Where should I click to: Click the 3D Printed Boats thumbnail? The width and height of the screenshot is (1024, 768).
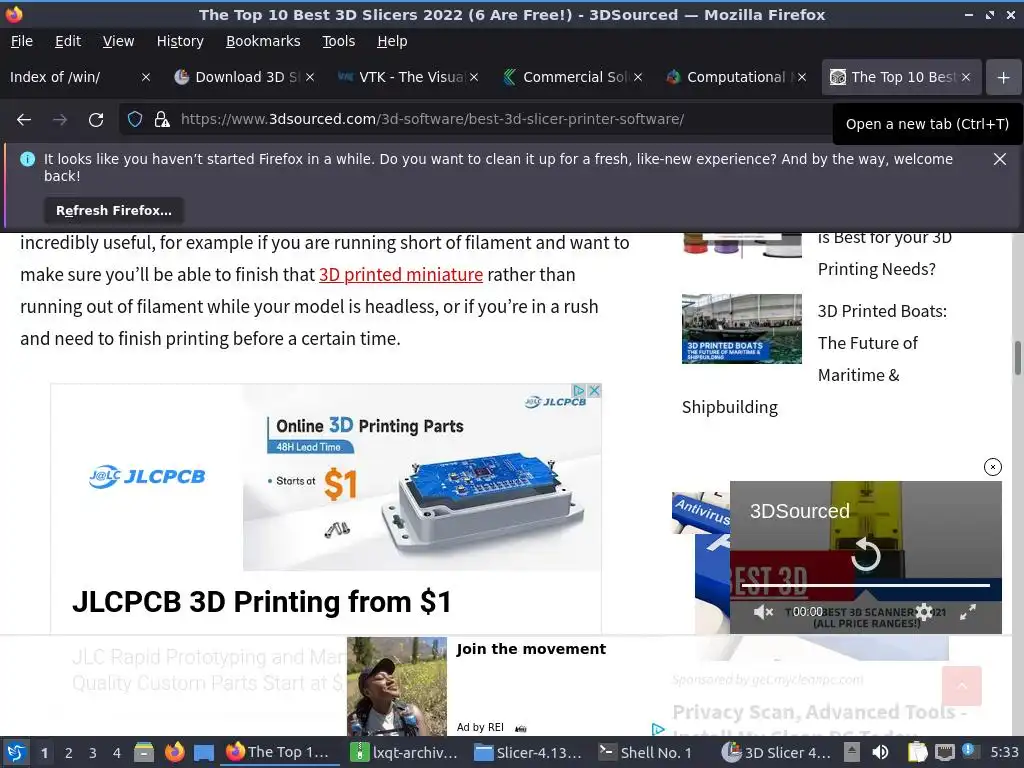coord(741,328)
